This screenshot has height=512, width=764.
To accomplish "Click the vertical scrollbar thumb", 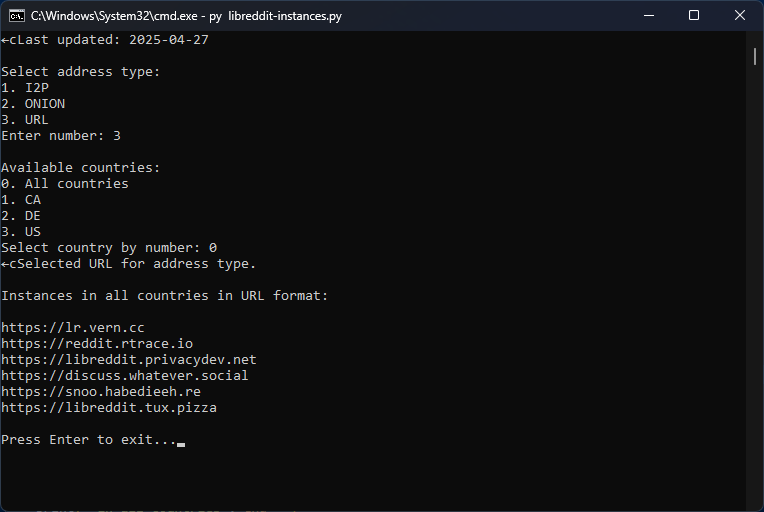I will (x=755, y=56).
